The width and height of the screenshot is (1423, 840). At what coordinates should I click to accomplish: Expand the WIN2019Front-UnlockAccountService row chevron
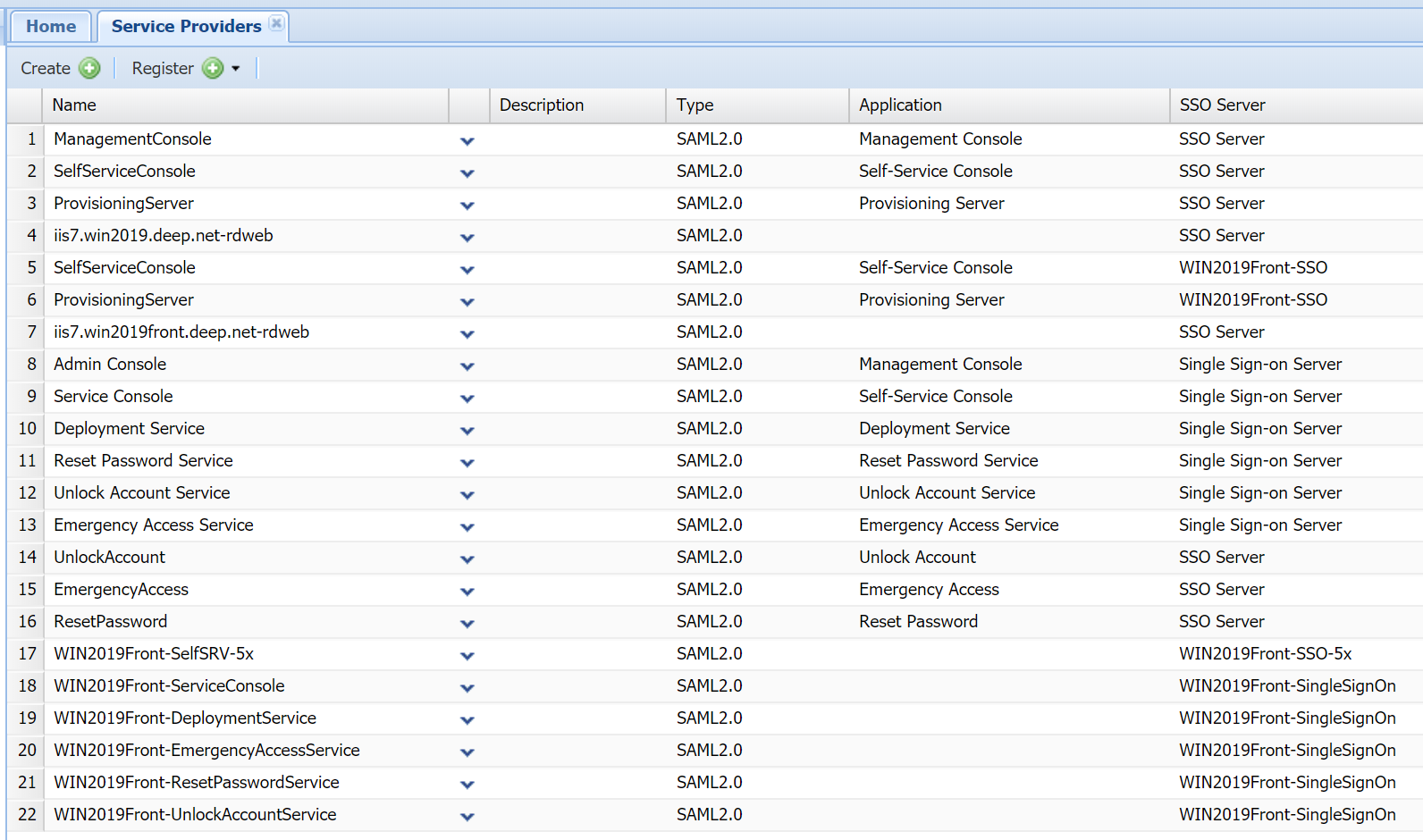467,816
